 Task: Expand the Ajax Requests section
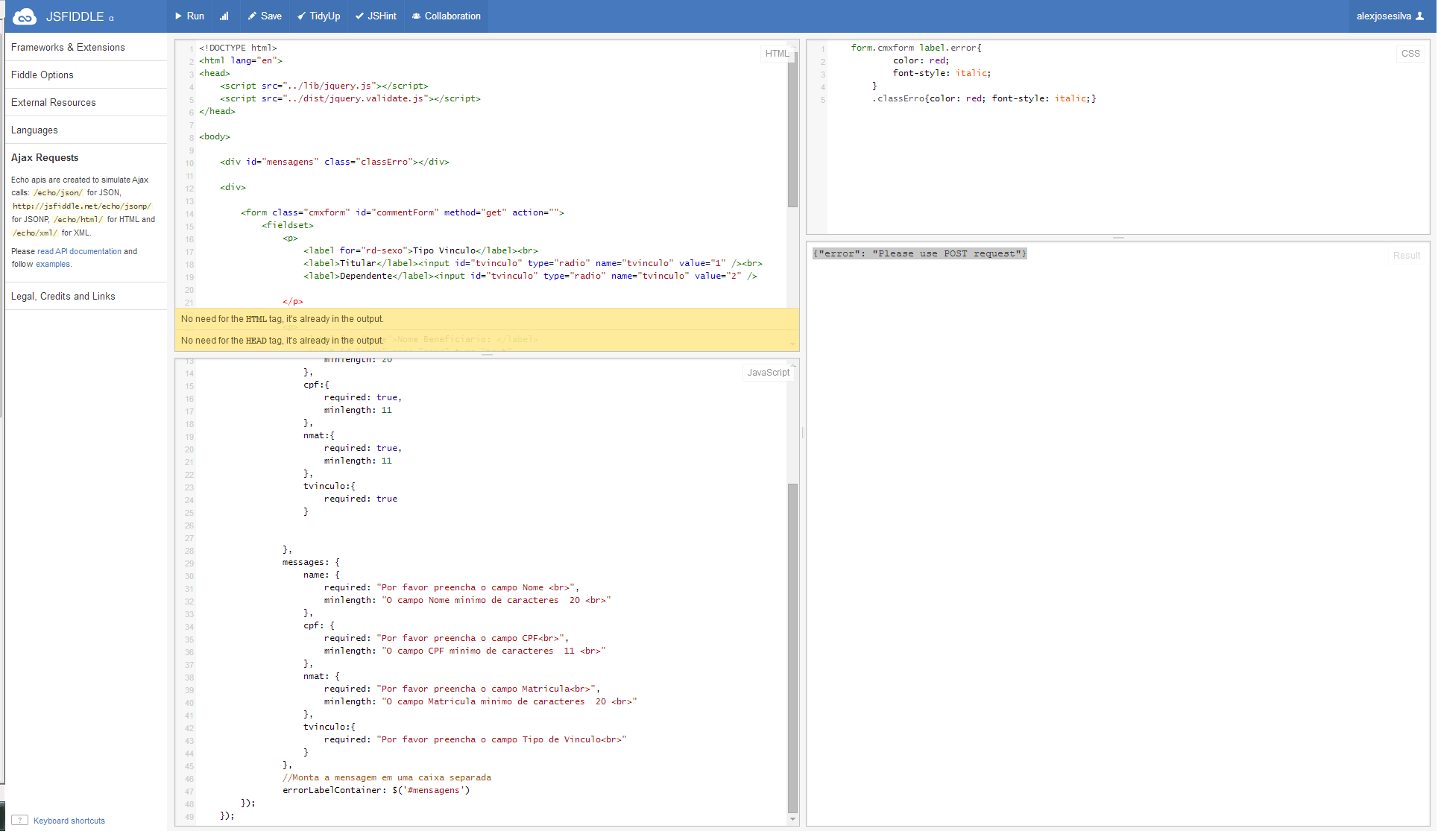point(44,157)
